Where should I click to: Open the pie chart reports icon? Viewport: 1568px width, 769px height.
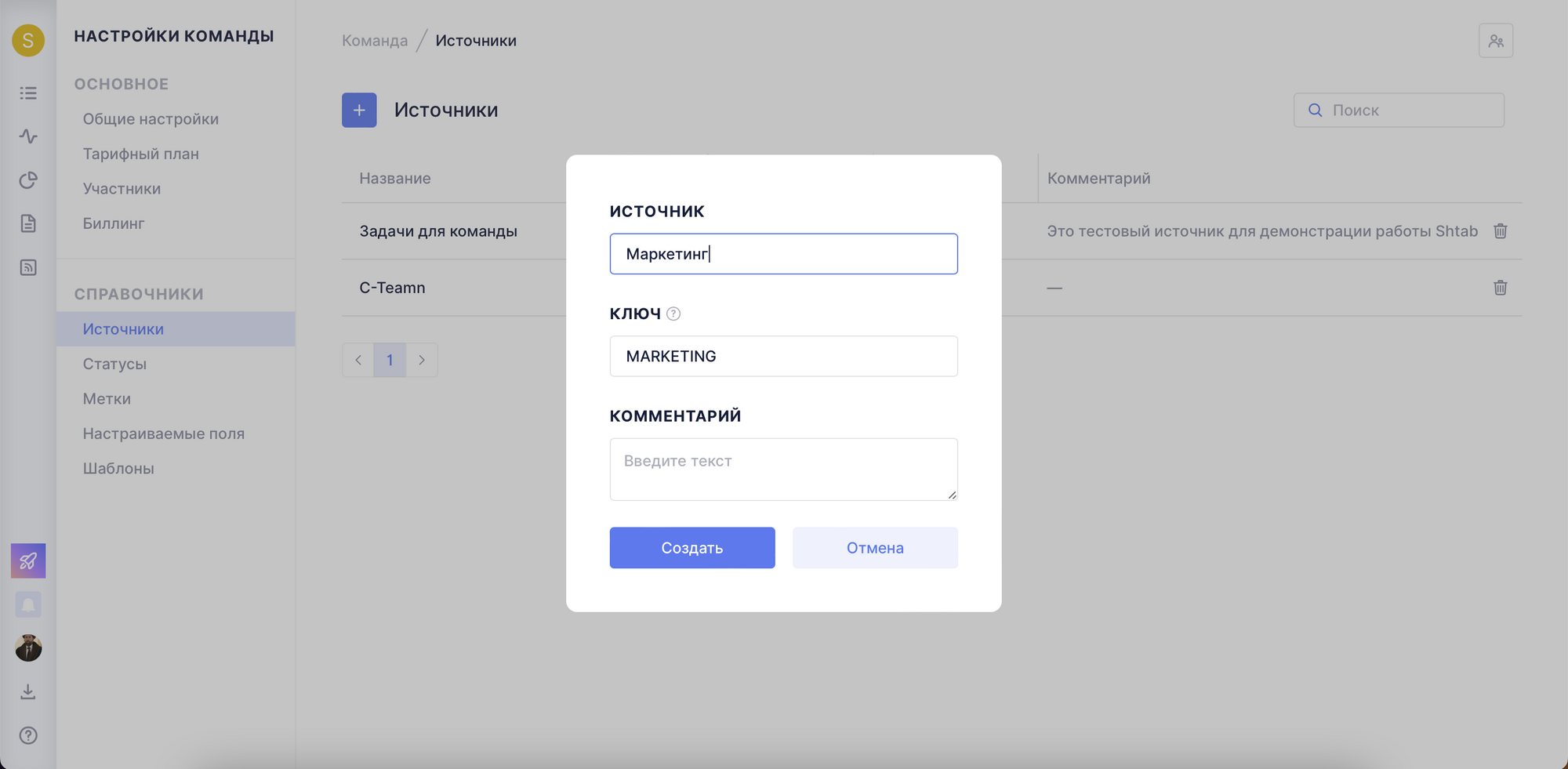click(28, 180)
